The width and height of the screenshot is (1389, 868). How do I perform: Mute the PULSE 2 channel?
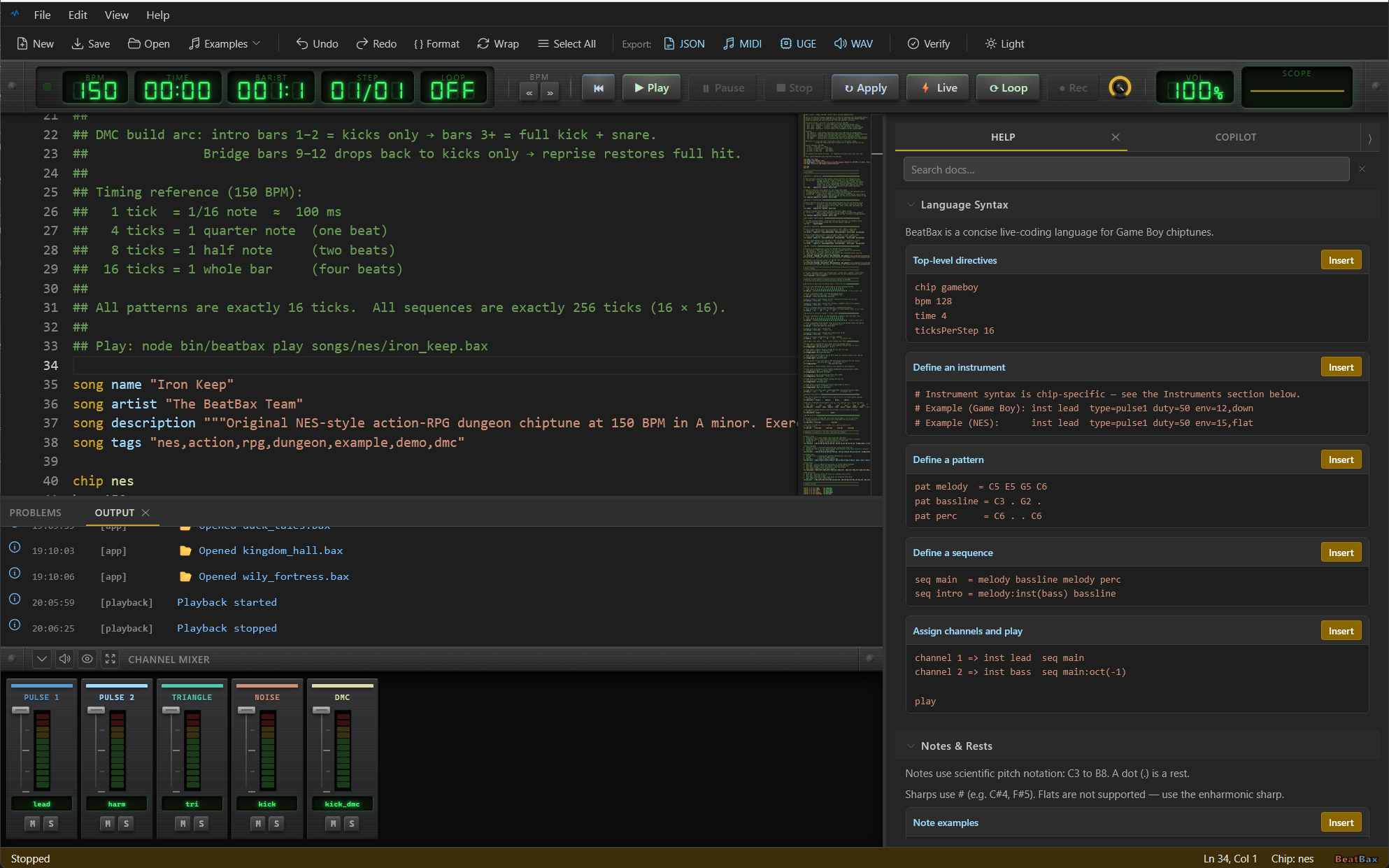click(108, 823)
